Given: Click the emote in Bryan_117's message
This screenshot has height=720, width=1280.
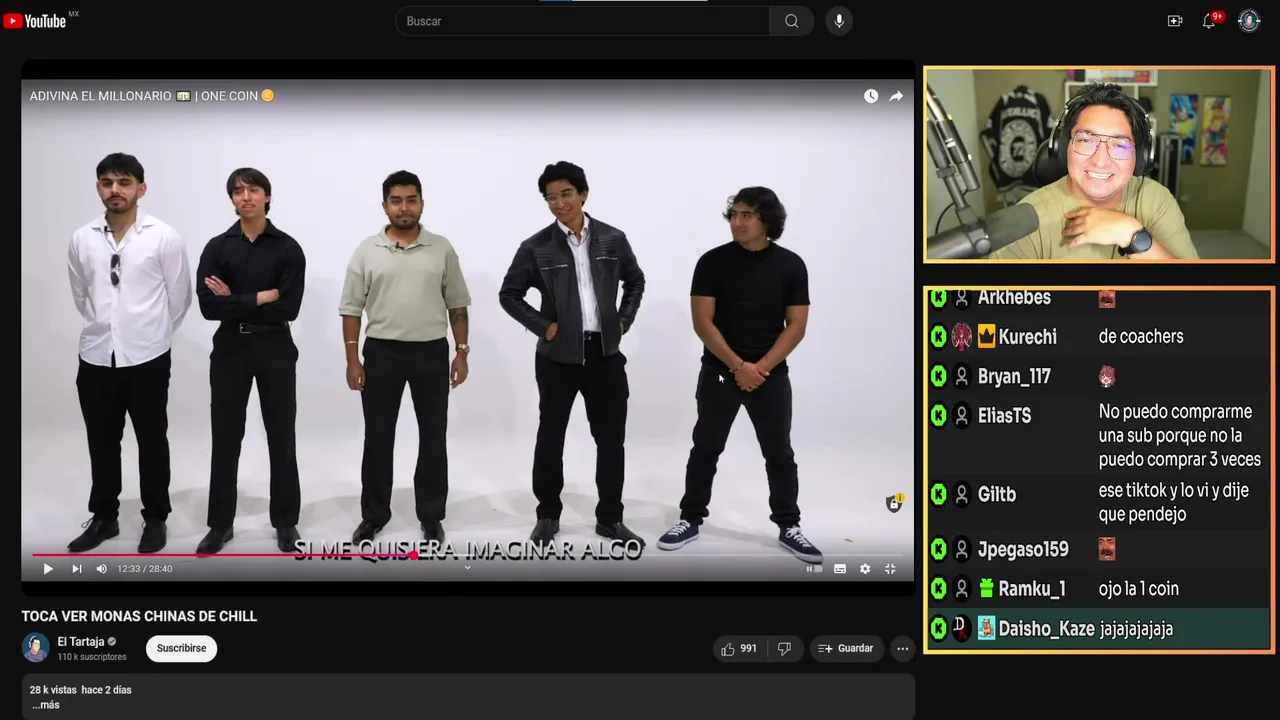Looking at the screenshot, I should [1107, 376].
